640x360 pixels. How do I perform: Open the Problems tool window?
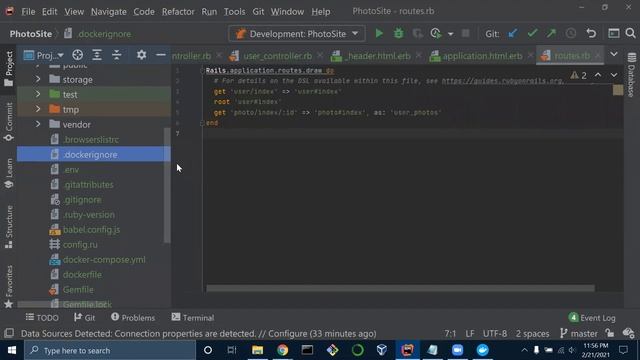(x=133, y=318)
